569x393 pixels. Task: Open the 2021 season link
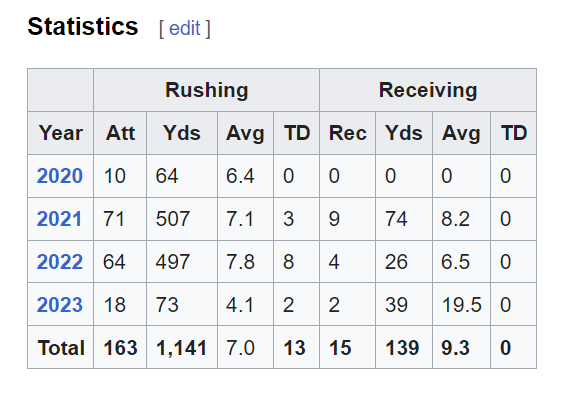tap(59, 219)
